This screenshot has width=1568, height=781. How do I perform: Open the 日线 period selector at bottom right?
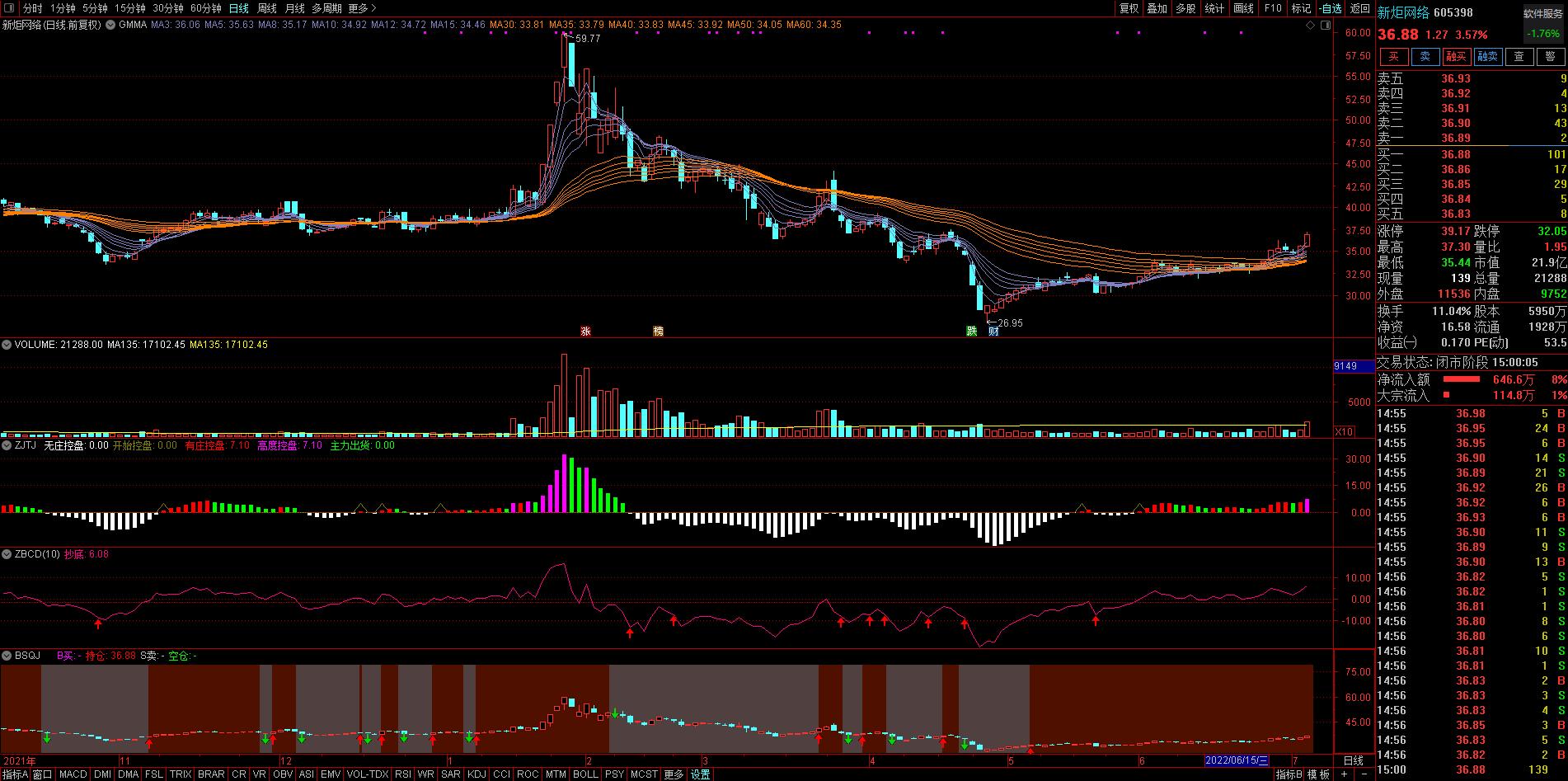1353,760
